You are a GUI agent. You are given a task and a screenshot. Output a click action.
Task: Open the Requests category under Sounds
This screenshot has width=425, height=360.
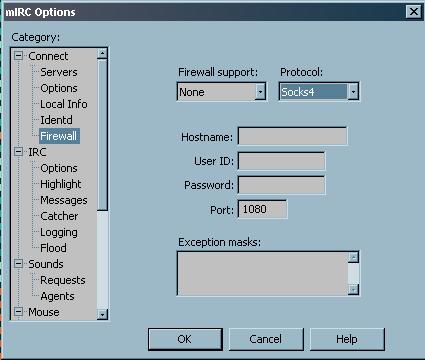point(63,280)
